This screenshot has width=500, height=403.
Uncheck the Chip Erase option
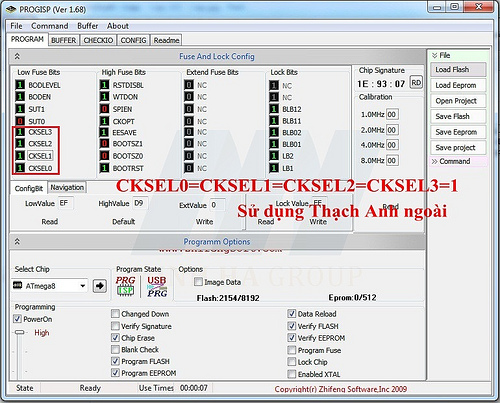tap(115, 338)
